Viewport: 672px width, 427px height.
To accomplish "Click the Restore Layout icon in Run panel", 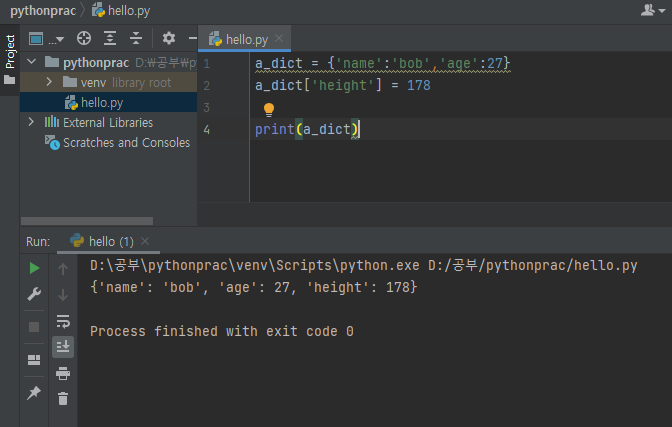I will point(34,360).
